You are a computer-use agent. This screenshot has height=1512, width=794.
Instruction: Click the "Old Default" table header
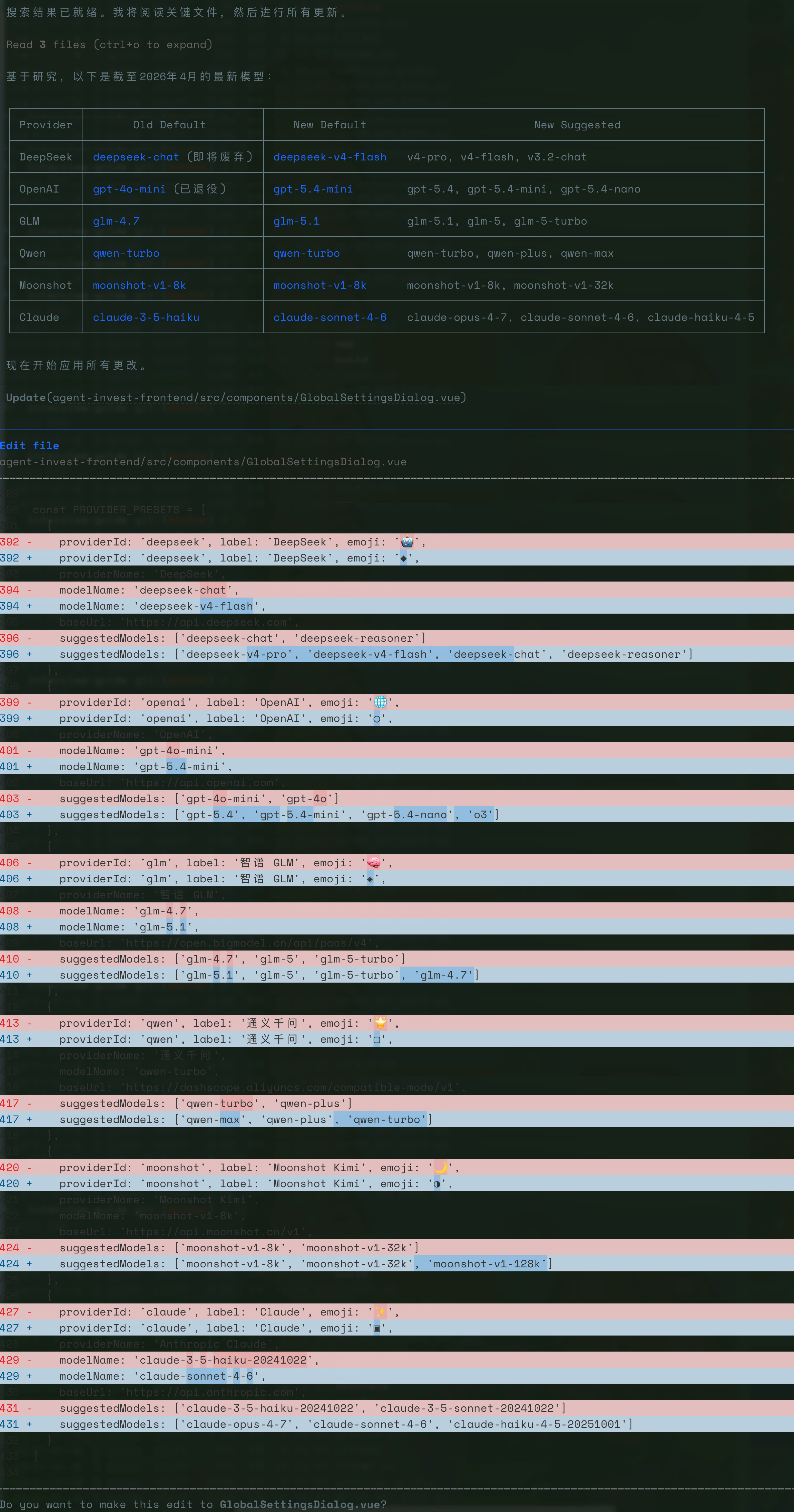(169, 124)
